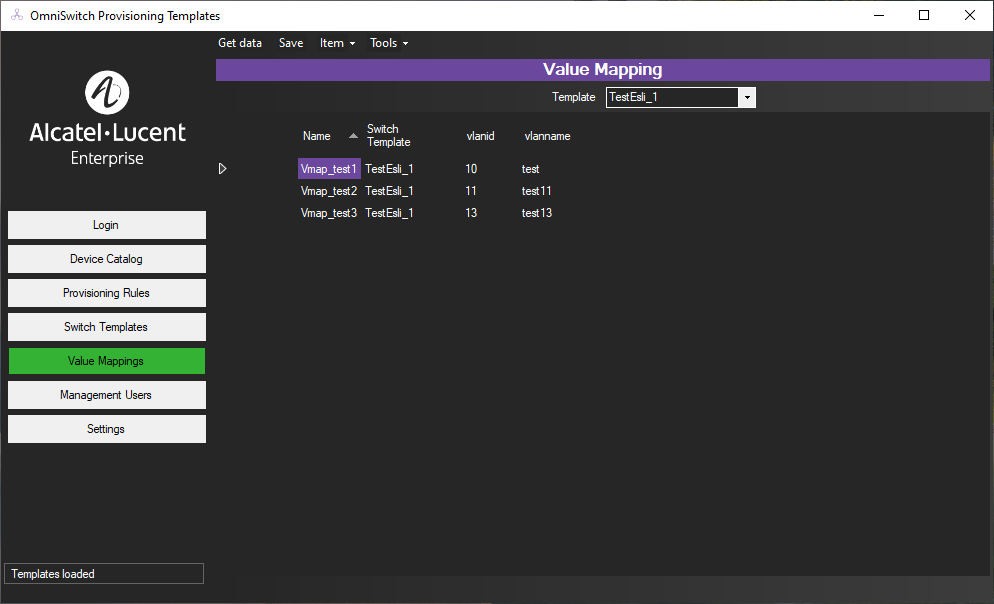
Task: Click the Templates loaded status box
Action: (x=104, y=574)
